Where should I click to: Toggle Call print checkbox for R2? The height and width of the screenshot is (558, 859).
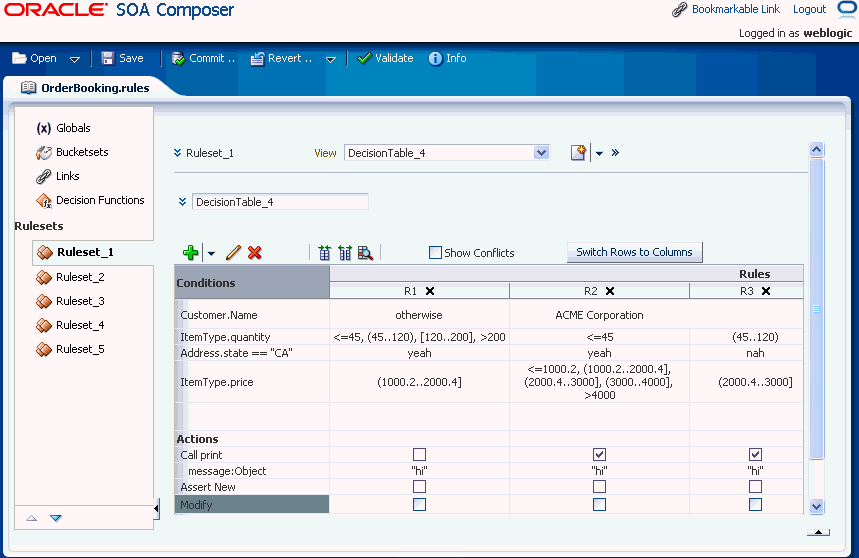click(x=599, y=455)
